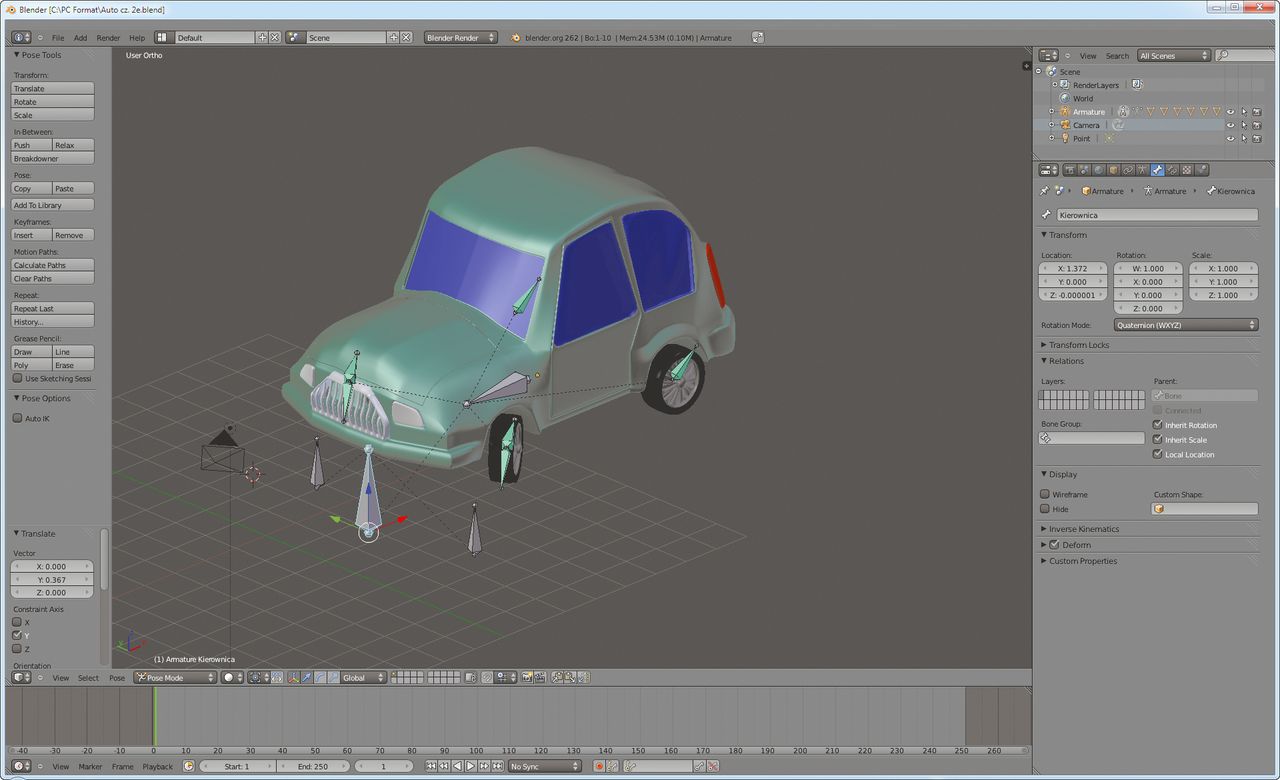This screenshot has height=780, width=1280.
Task: Click Calculate Paths button
Action: (x=52, y=265)
